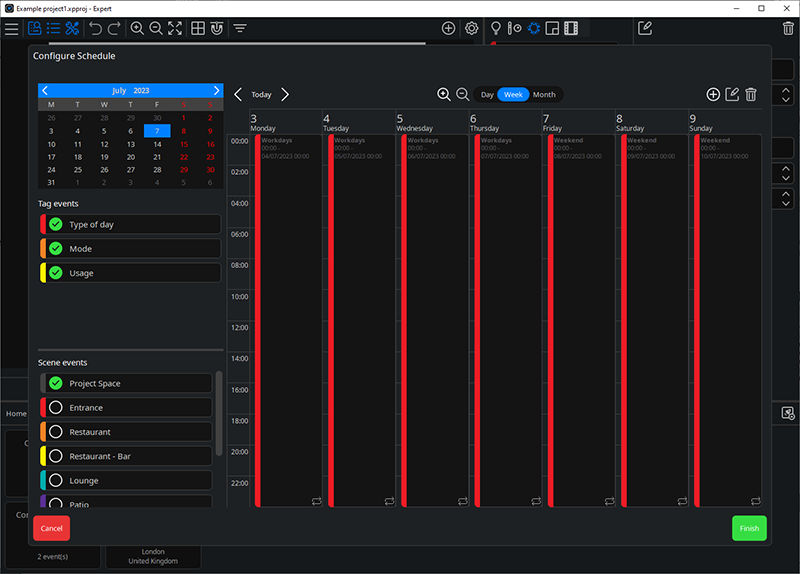Viewport: 800px width, 574px height.
Task: Click the delete event trash icon
Action: click(x=751, y=94)
